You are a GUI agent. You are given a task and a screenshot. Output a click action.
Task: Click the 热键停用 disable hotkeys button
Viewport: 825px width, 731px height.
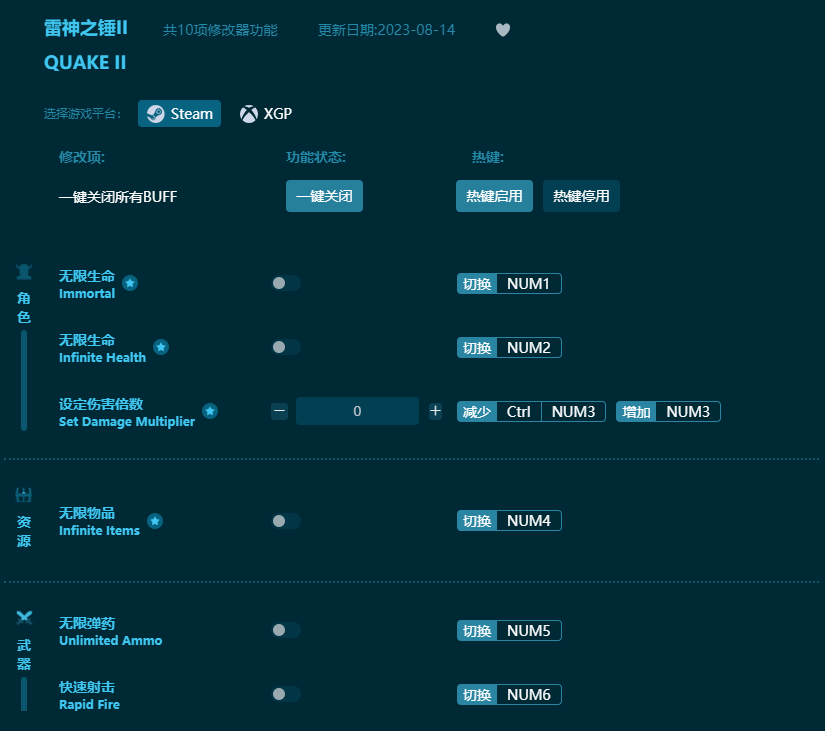581,196
